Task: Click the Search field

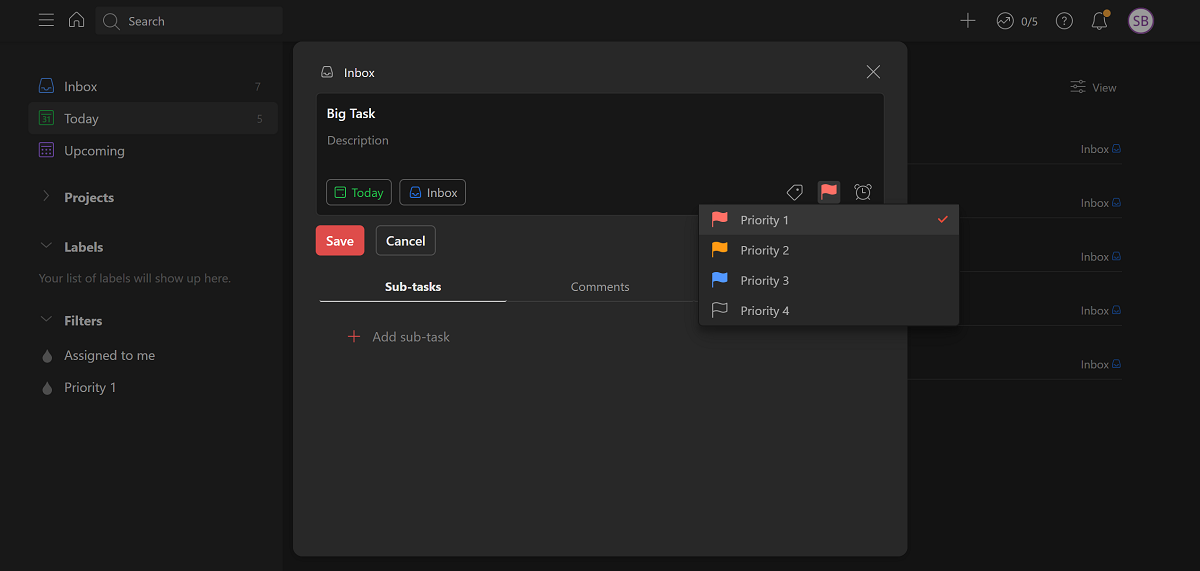Action: tap(189, 21)
